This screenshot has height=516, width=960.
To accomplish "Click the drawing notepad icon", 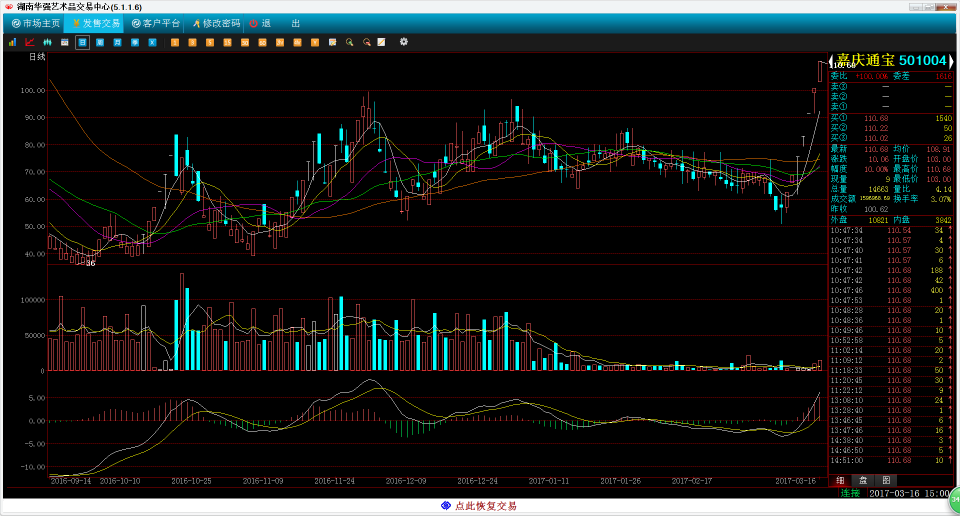I will coord(381,42).
